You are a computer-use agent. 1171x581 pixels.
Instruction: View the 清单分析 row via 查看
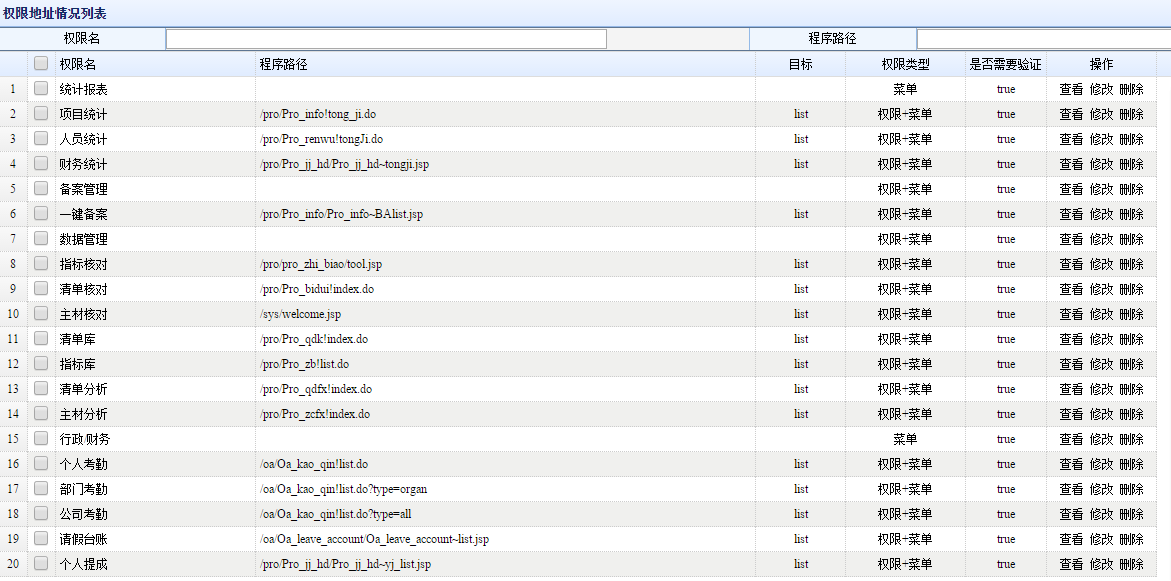(1071, 389)
